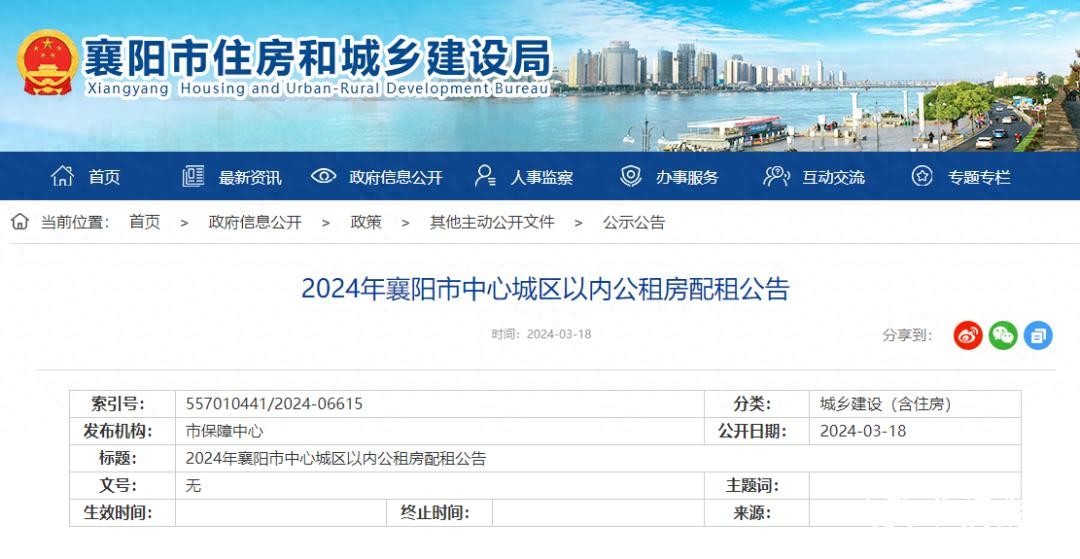
Task: Click the eye icon for government disclosure
Action: (323, 177)
